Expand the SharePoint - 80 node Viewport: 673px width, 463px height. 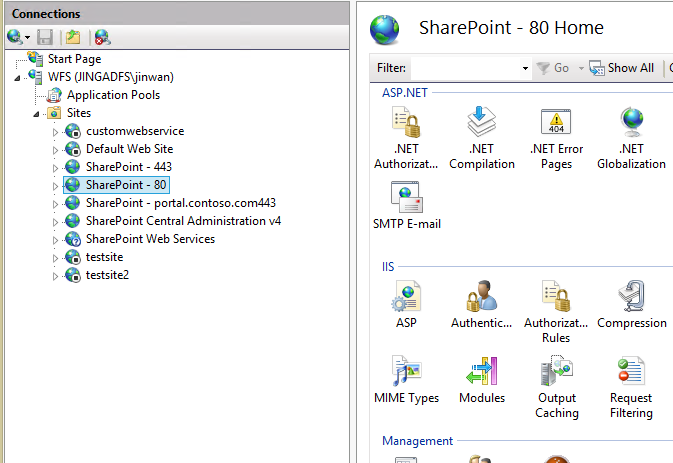[x=55, y=186]
